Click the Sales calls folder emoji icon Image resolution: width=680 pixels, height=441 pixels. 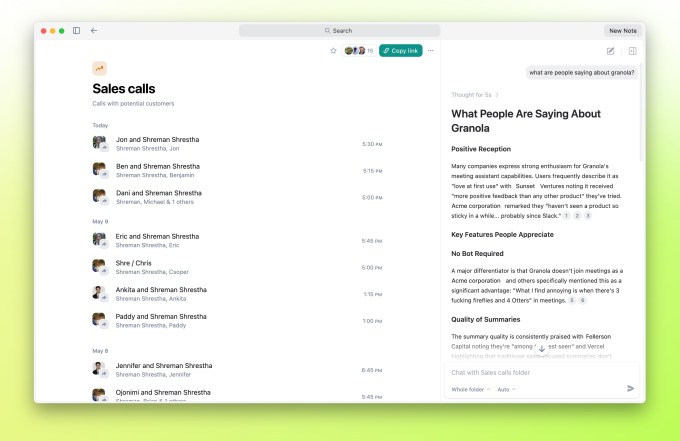click(x=100, y=68)
